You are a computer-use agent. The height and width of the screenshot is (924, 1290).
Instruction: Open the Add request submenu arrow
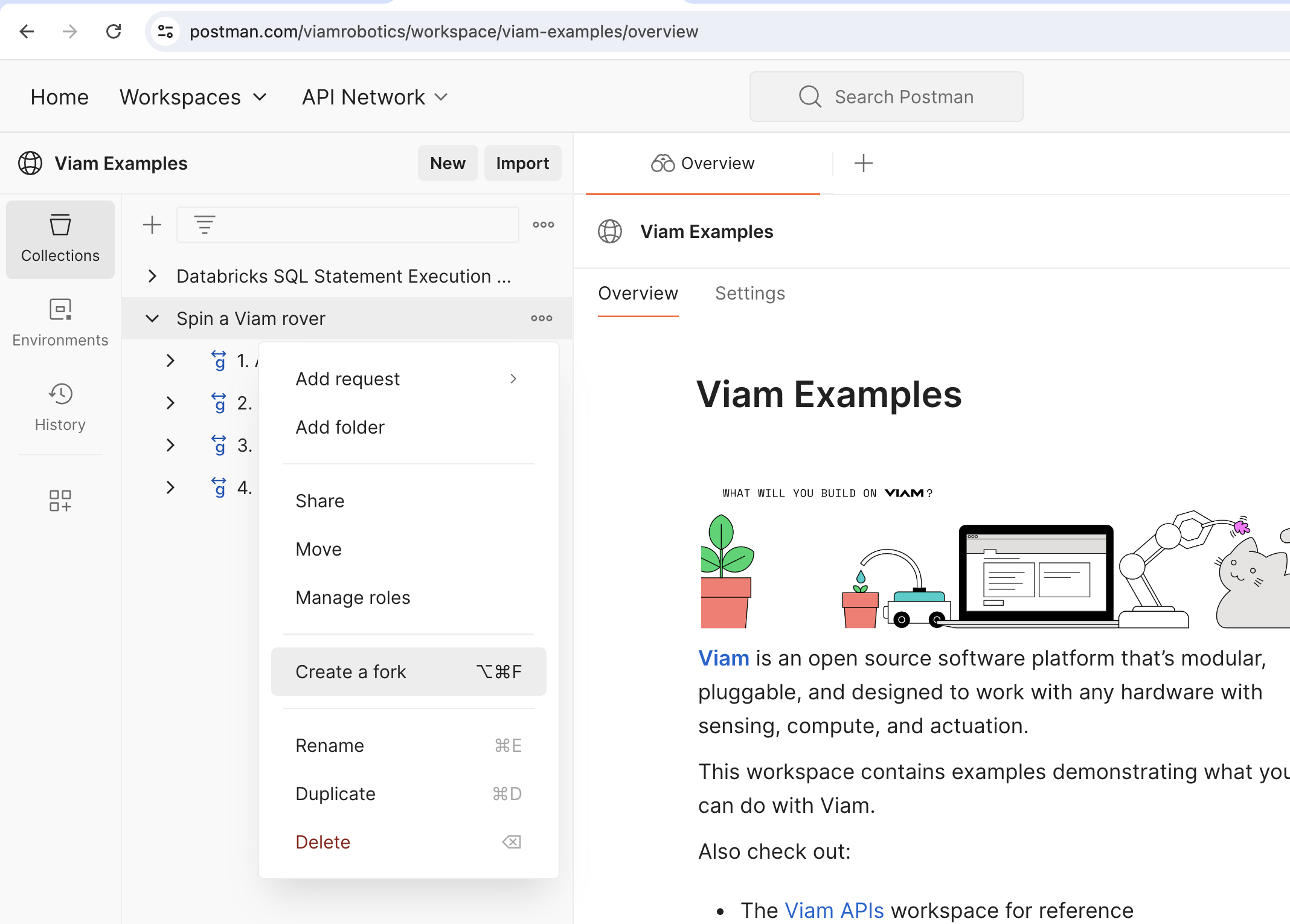pos(513,379)
